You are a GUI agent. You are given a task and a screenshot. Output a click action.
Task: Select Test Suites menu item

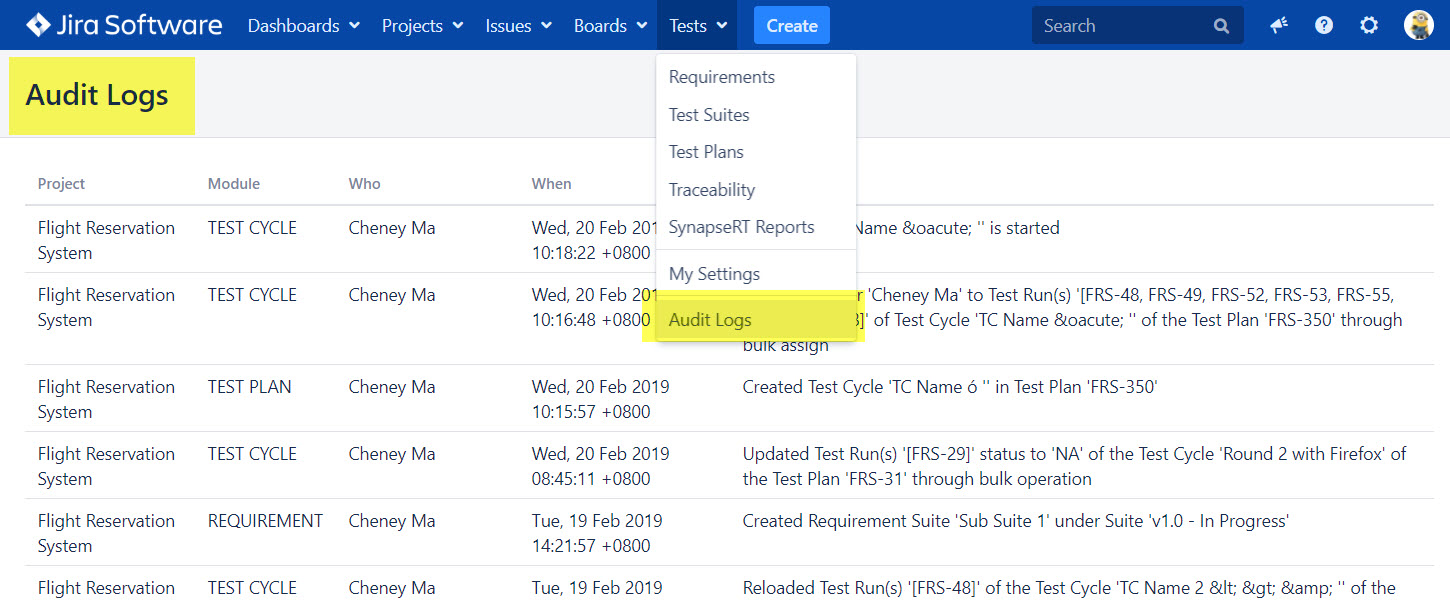(709, 115)
